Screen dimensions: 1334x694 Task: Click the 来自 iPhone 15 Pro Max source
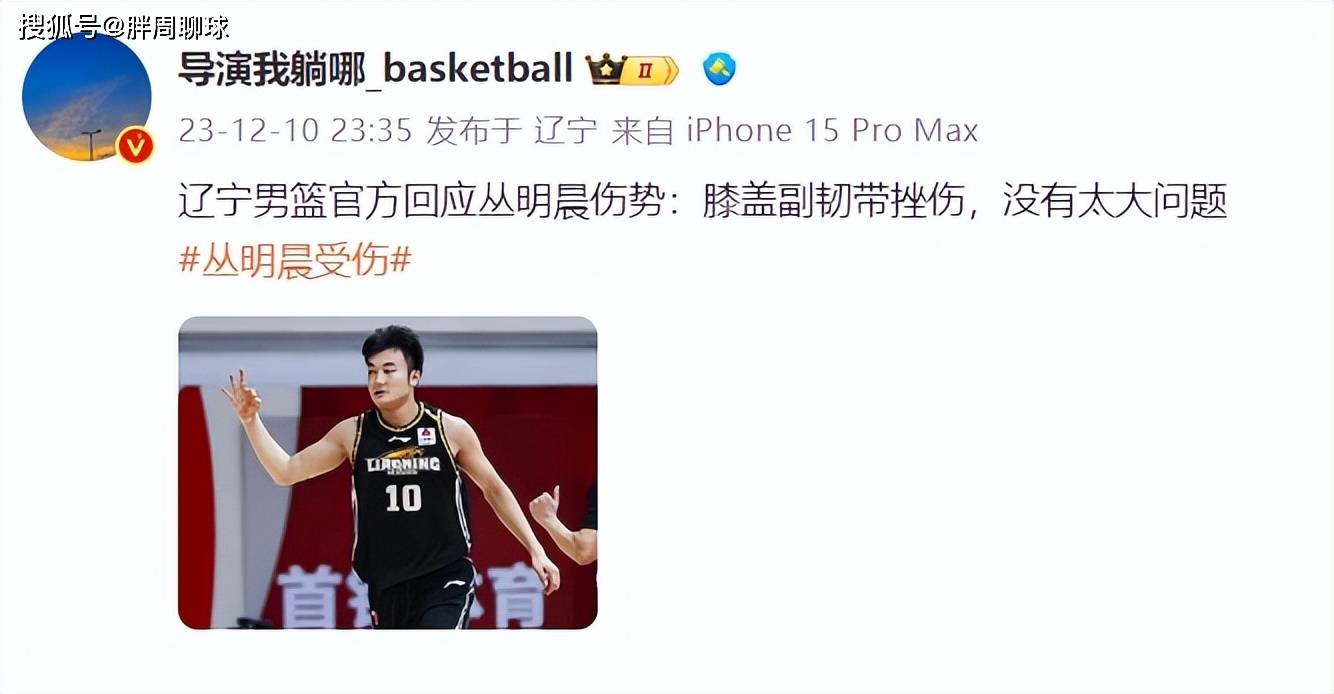pos(794,130)
